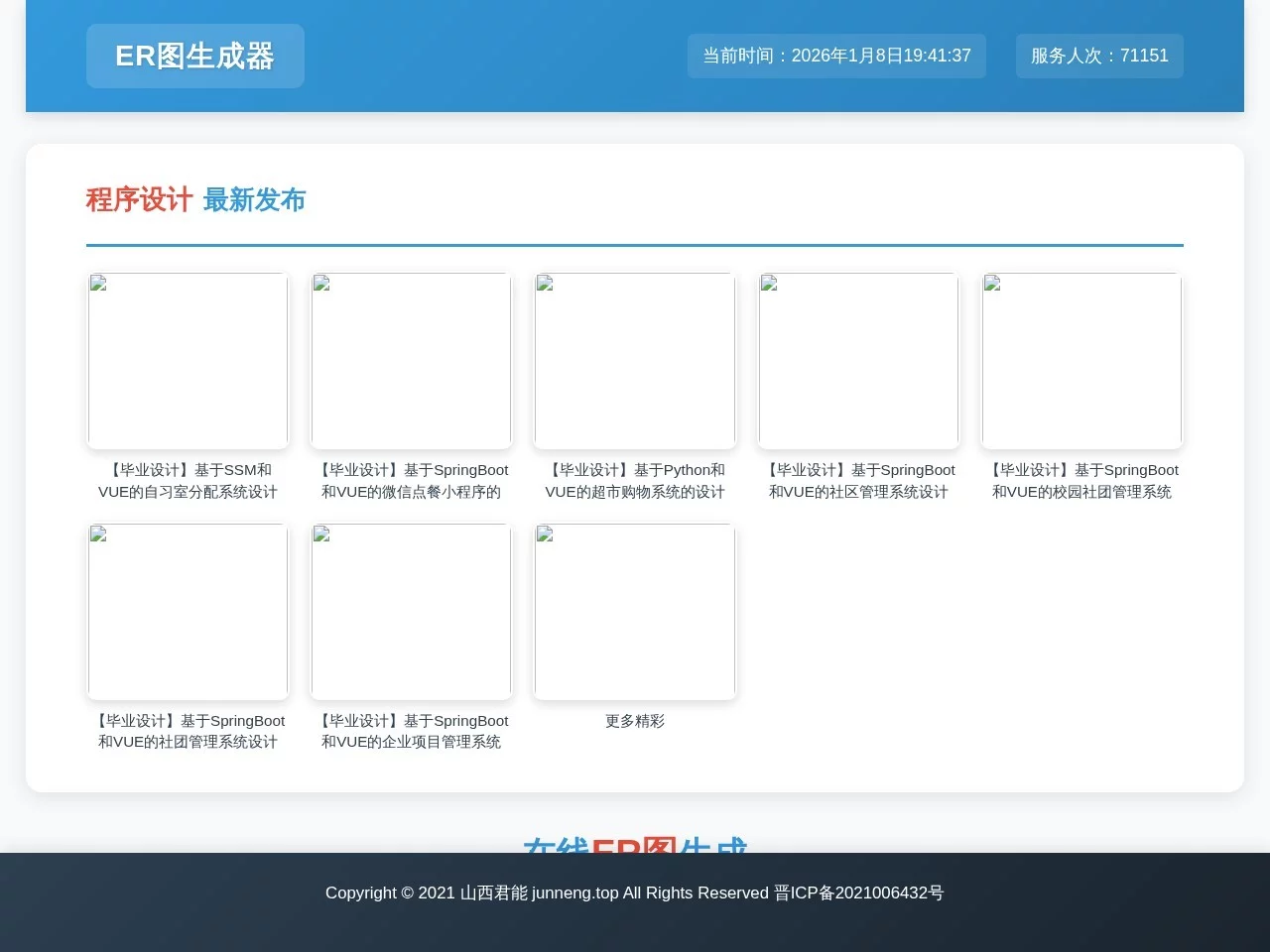Open the 超市购物系统 thumbnail image
The width and height of the screenshot is (1270, 952).
[x=634, y=360]
